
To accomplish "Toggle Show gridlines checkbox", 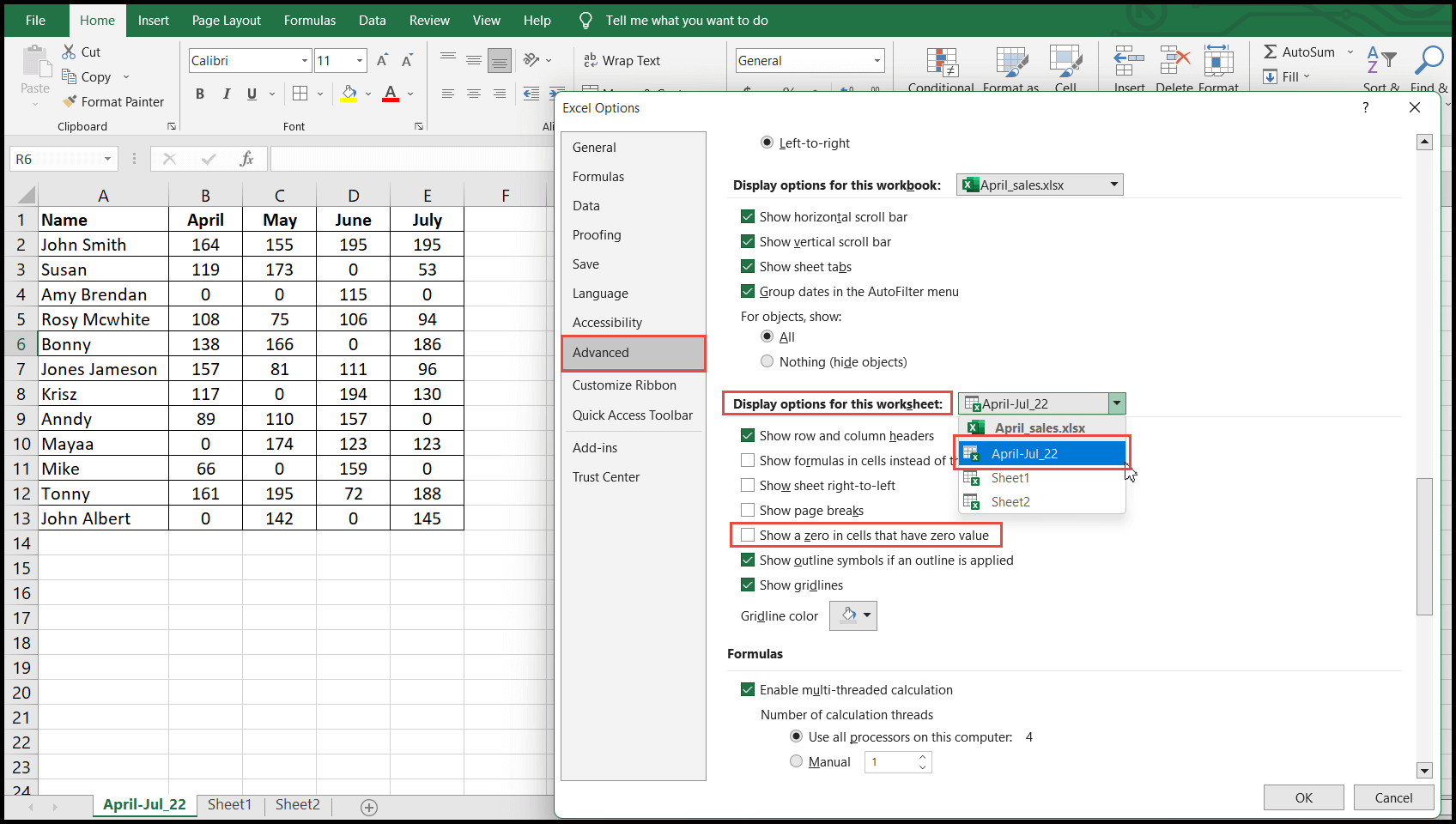I will 748,585.
